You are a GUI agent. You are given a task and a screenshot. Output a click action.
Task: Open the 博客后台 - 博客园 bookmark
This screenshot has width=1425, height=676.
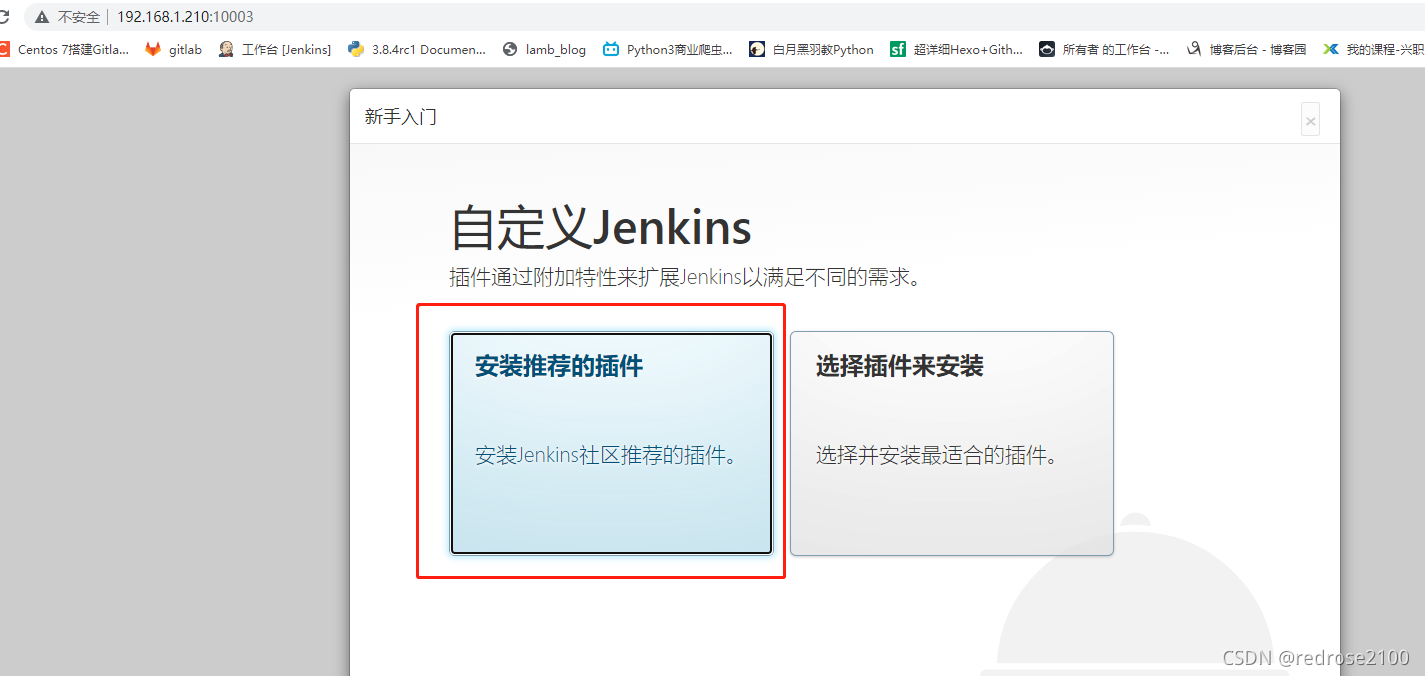[1246, 49]
